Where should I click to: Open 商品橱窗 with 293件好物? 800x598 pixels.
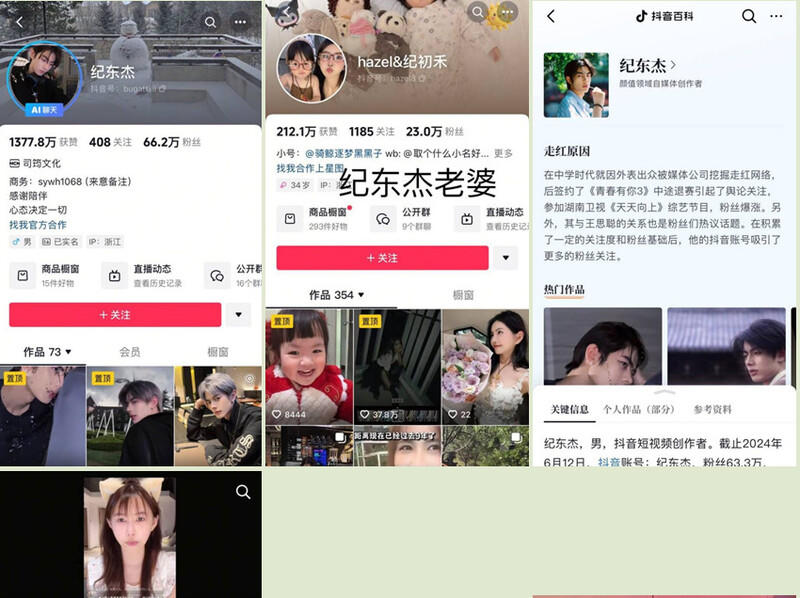pos(315,218)
